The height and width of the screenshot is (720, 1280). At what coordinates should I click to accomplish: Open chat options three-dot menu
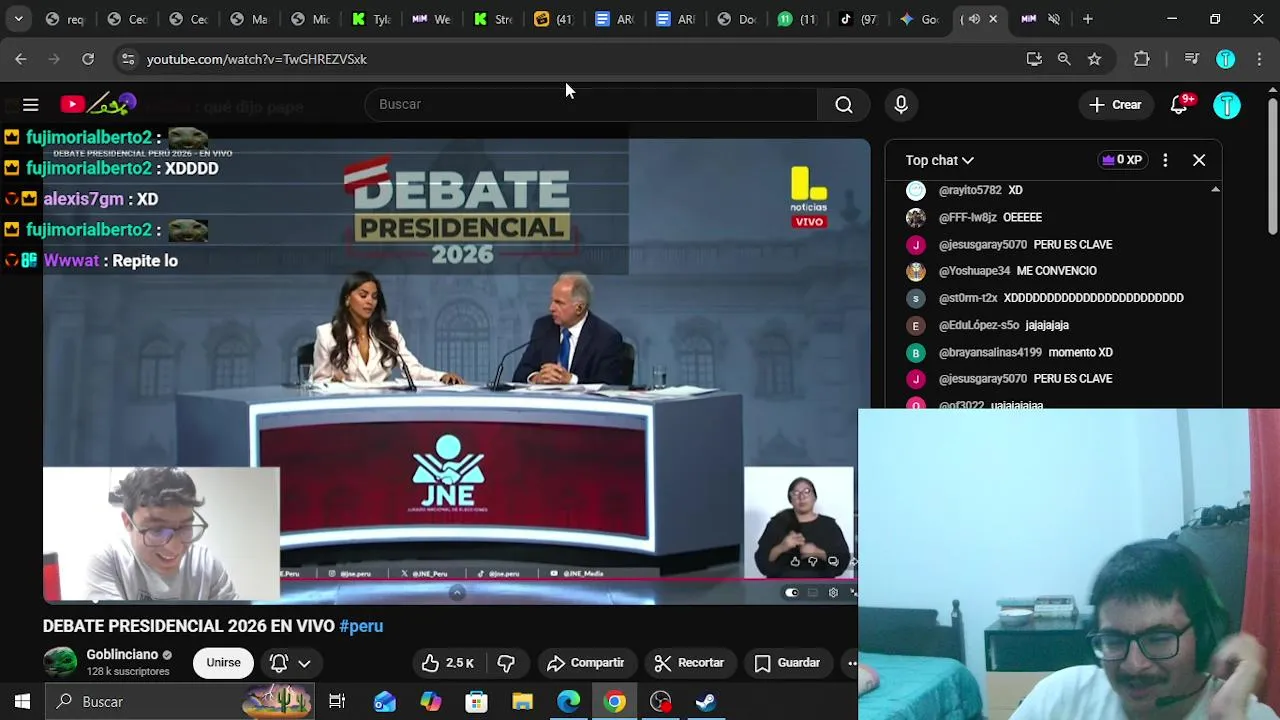pyautogui.click(x=1165, y=160)
